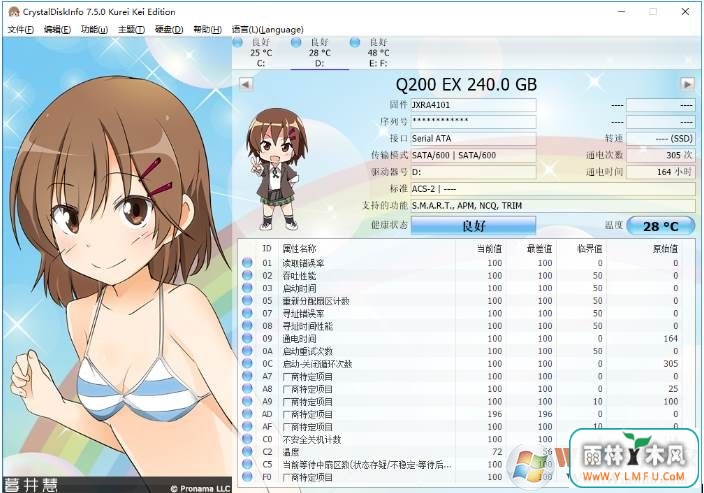Click the next disk arrow button
704x493 pixels.
(687, 84)
